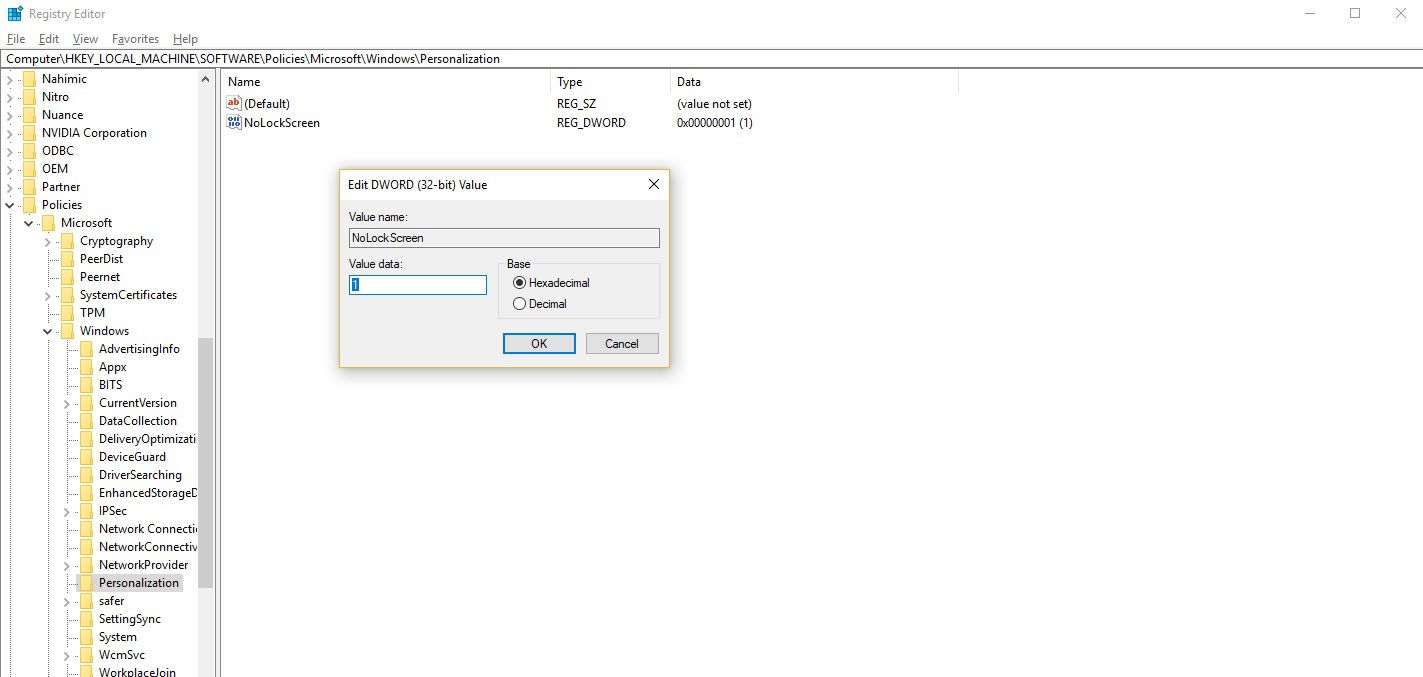1423x677 pixels.
Task: Click the Value data input field
Action: [417, 285]
